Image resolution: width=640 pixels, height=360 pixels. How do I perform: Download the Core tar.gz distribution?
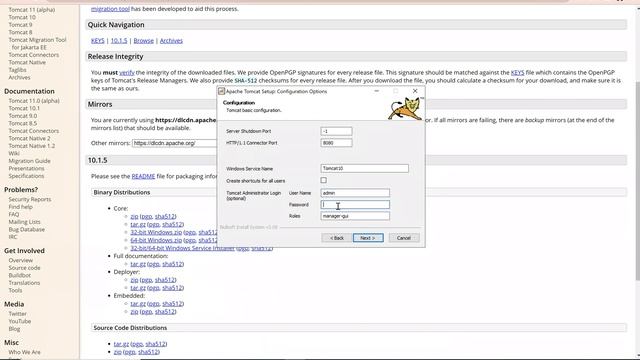pyautogui.click(x=138, y=224)
